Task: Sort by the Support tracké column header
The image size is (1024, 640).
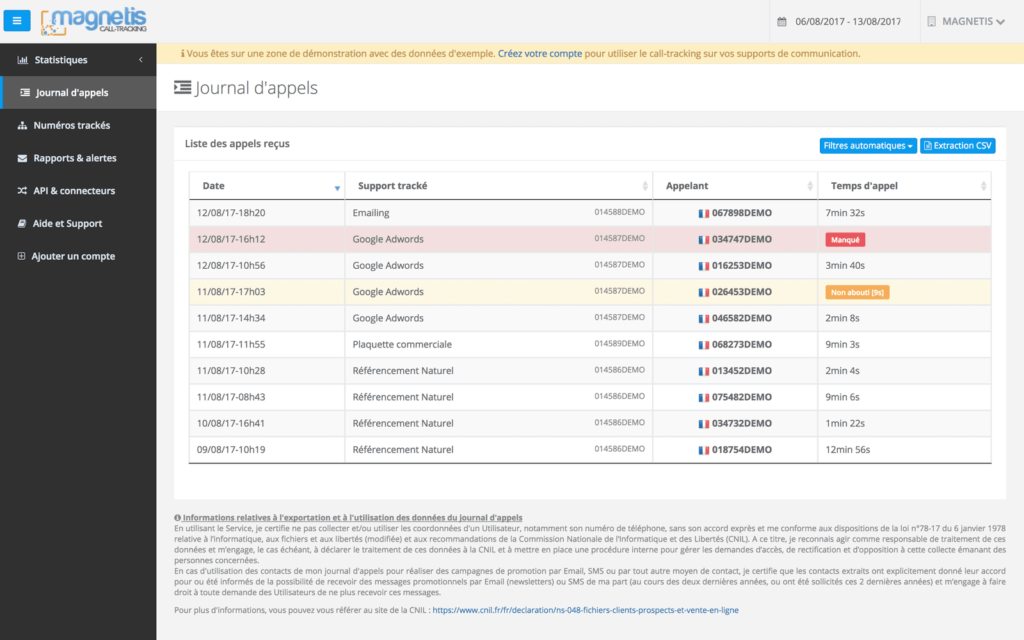Action: [x=499, y=185]
